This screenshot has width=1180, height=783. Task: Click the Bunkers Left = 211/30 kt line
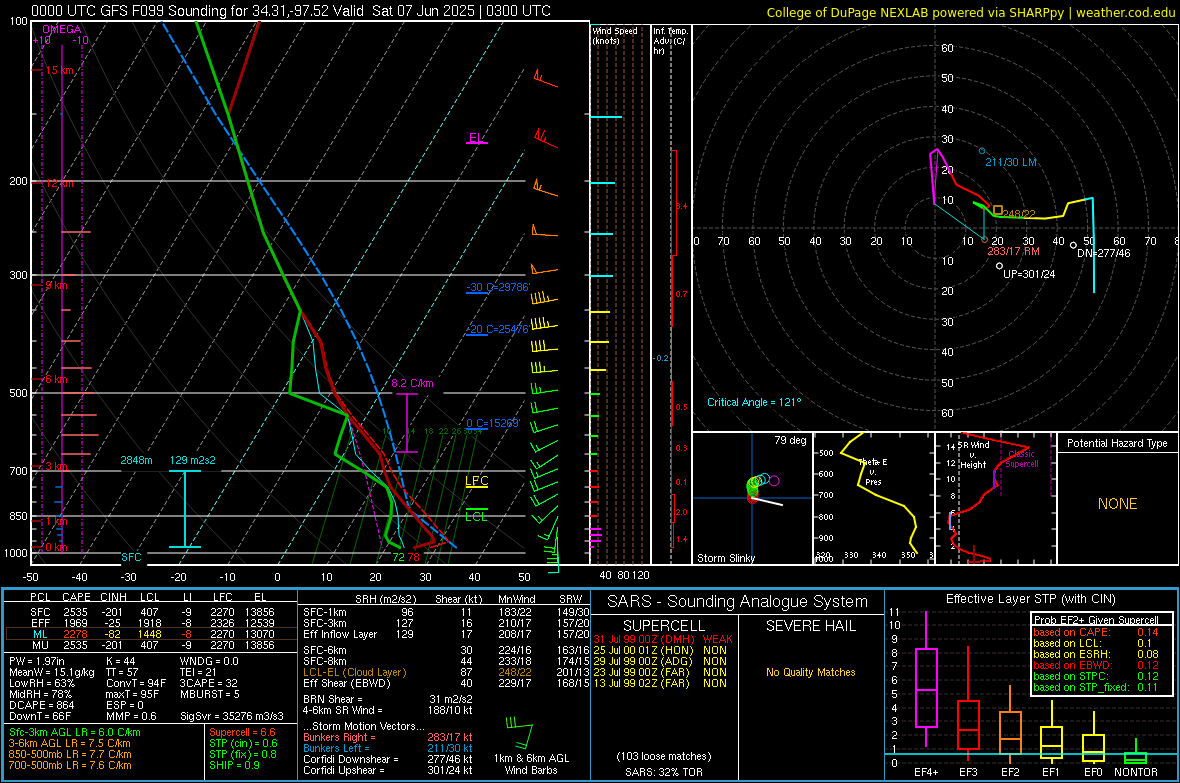click(x=388, y=748)
